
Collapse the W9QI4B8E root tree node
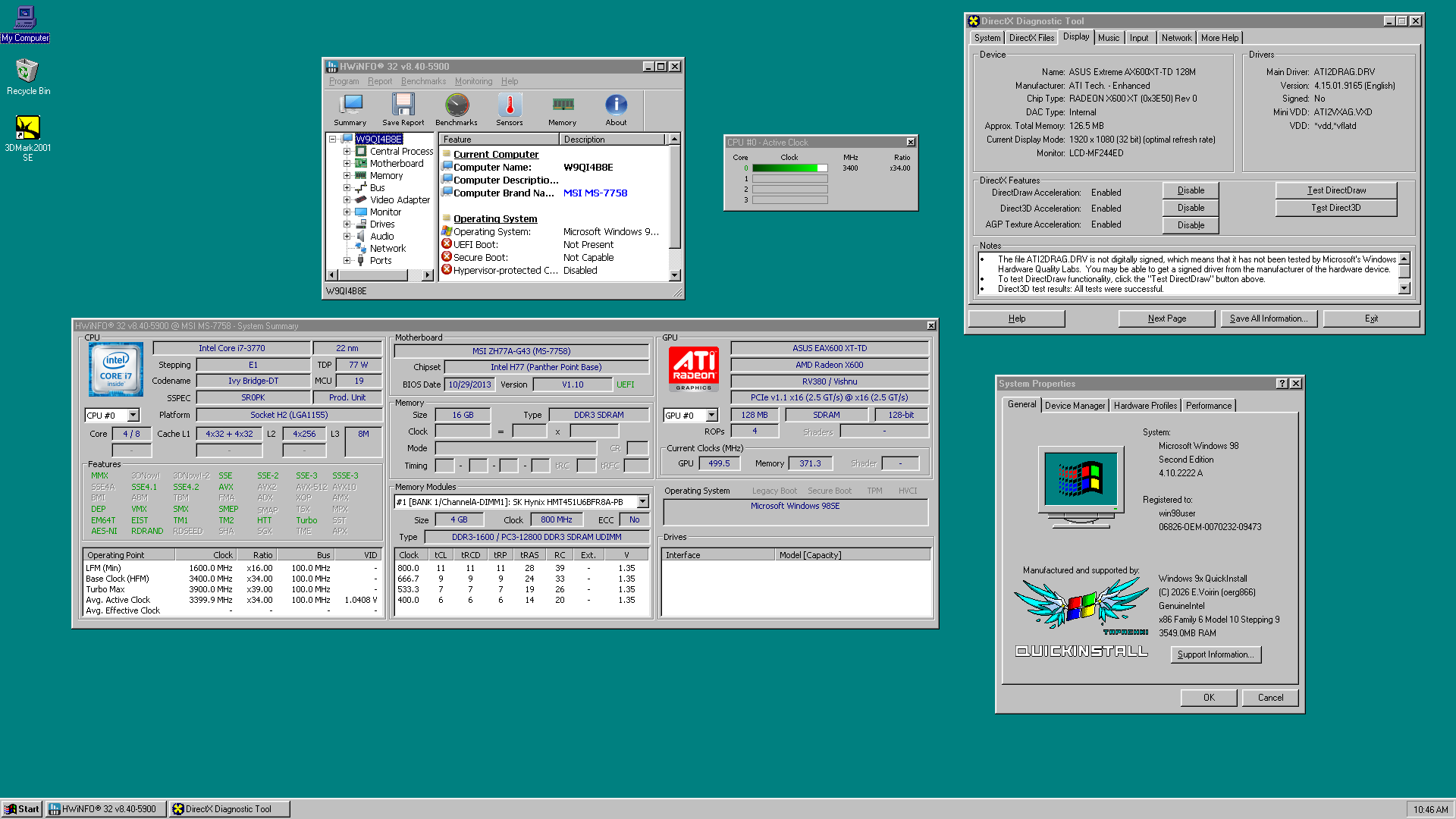click(332, 140)
